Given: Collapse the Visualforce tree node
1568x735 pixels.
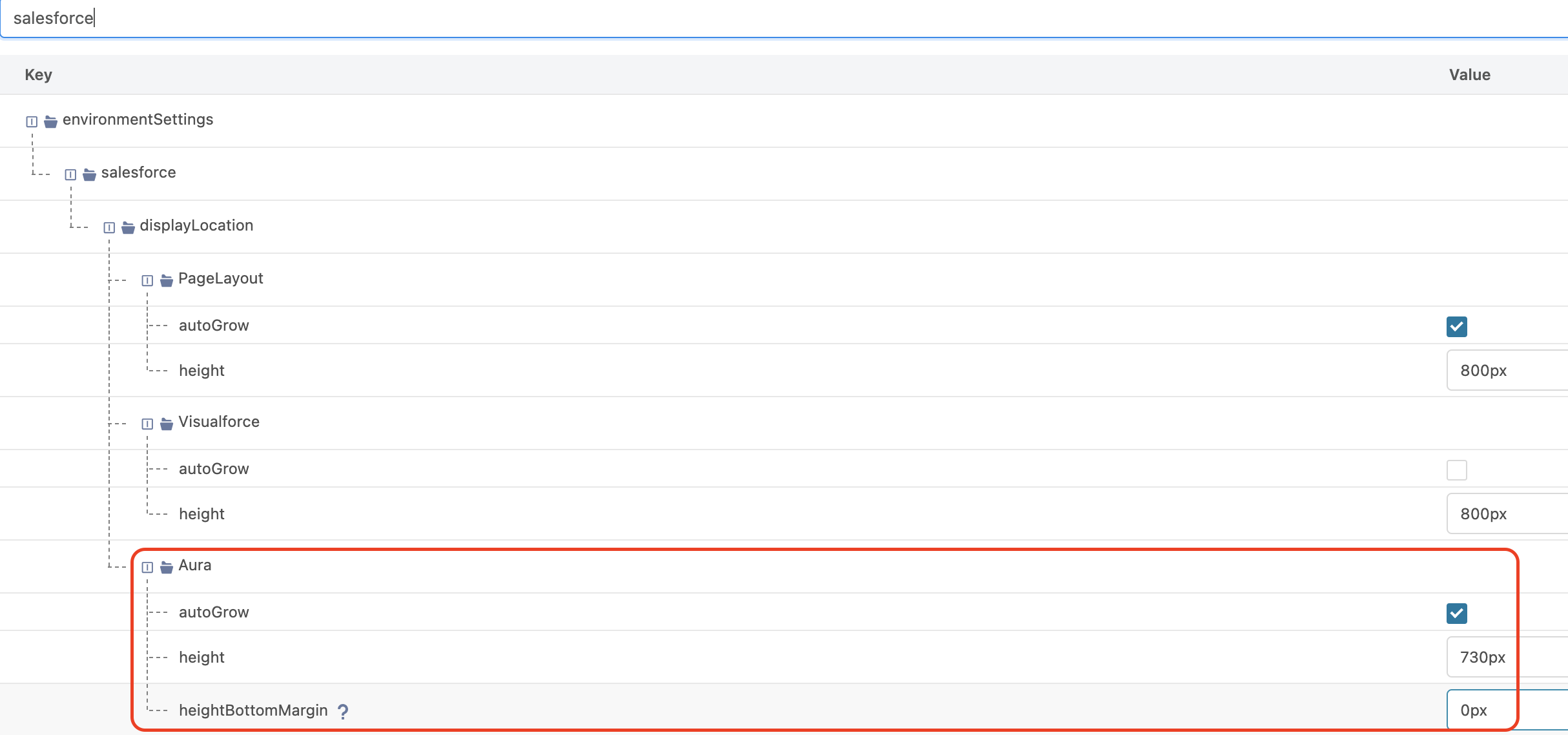Looking at the screenshot, I should pos(147,424).
